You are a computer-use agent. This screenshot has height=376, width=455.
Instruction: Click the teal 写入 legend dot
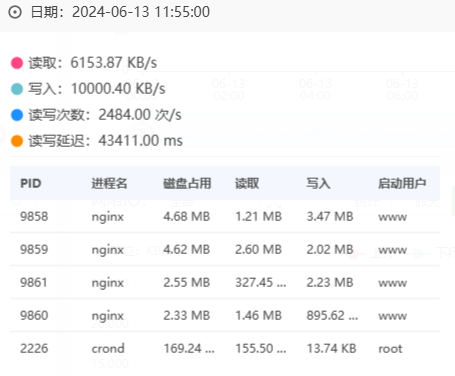pos(17,89)
